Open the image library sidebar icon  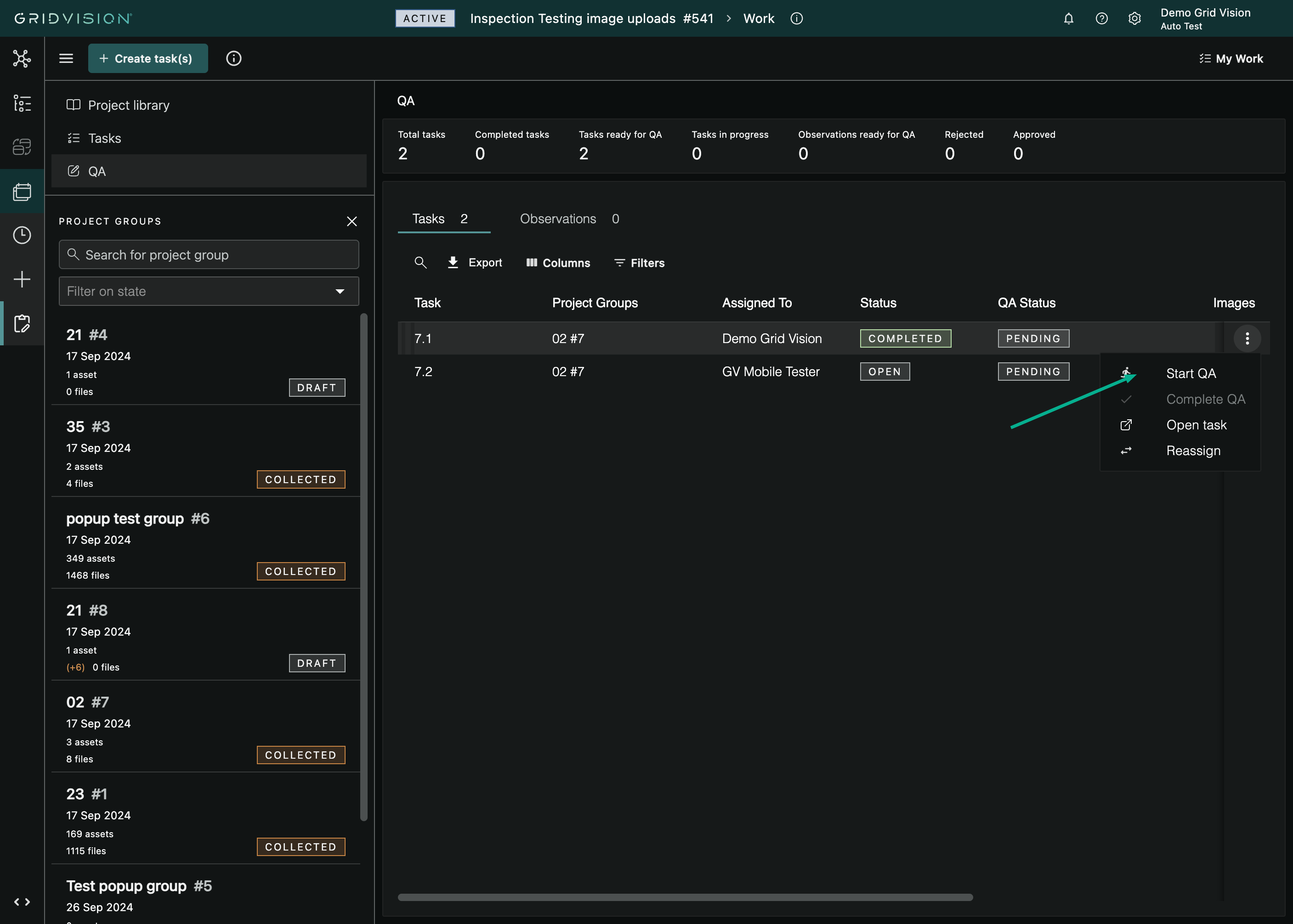22,191
